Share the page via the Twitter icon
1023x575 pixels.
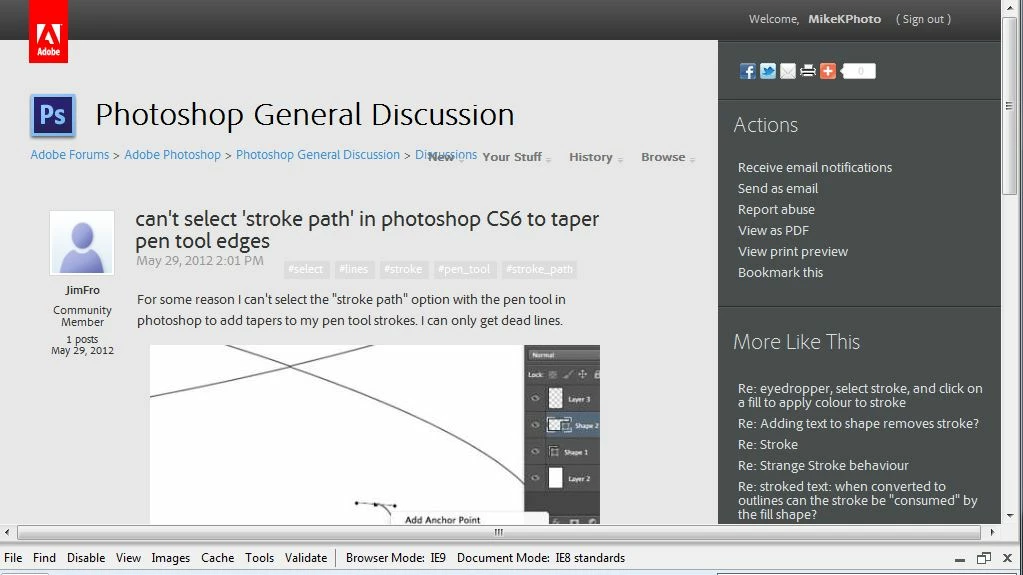768,71
